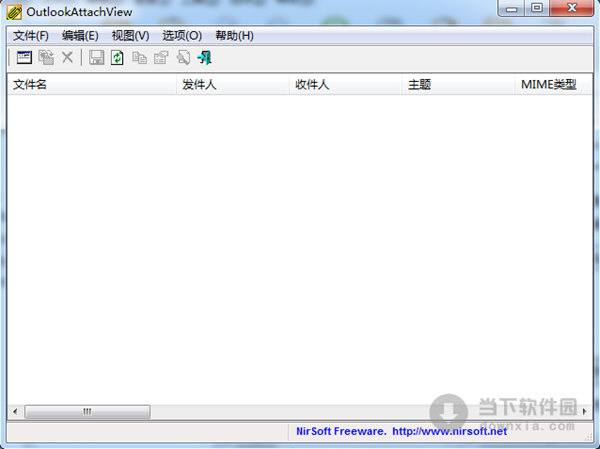The width and height of the screenshot is (600, 449).
Task: Sort by 收件人 column header
Action: coord(346,84)
